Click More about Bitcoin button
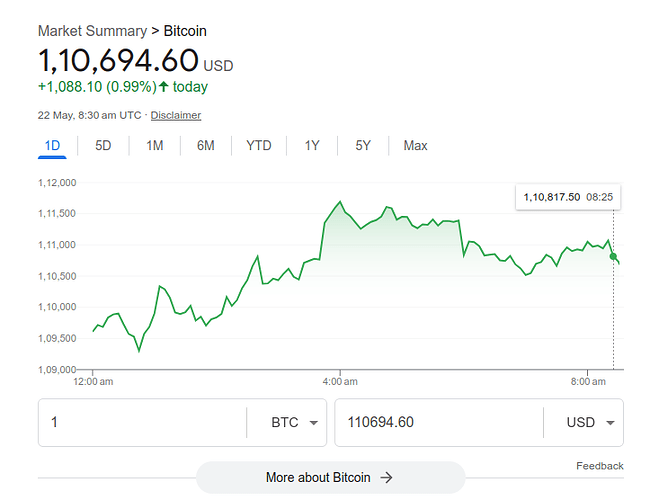Viewport: 659px width, 500px height. click(331, 477)
